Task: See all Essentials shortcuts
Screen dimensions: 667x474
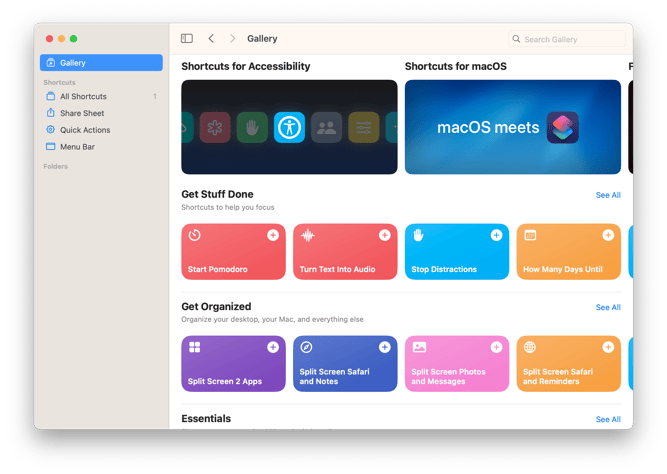Action: point(608,419)
